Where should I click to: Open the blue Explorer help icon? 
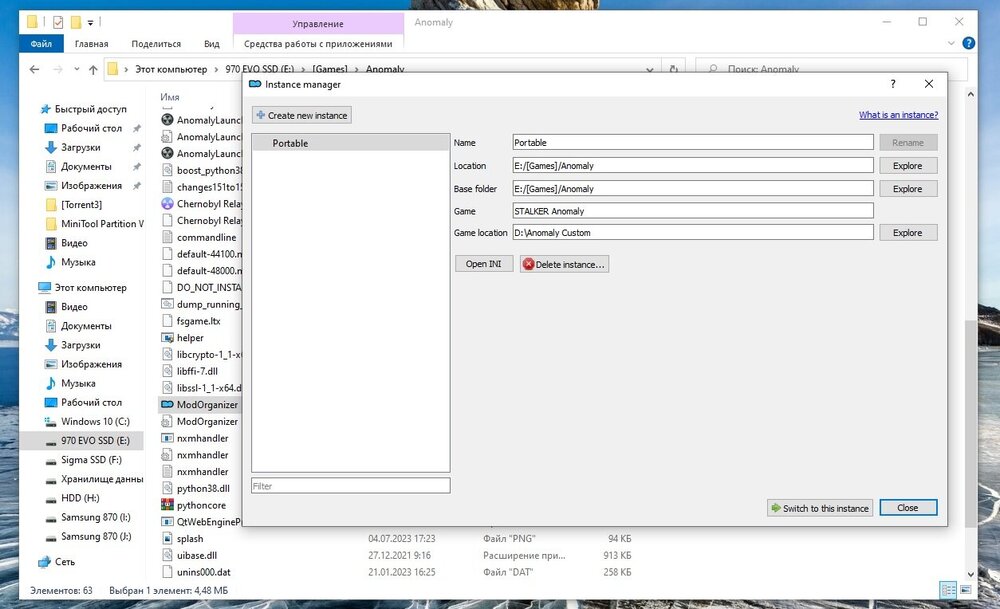click(x=968, y=44)
